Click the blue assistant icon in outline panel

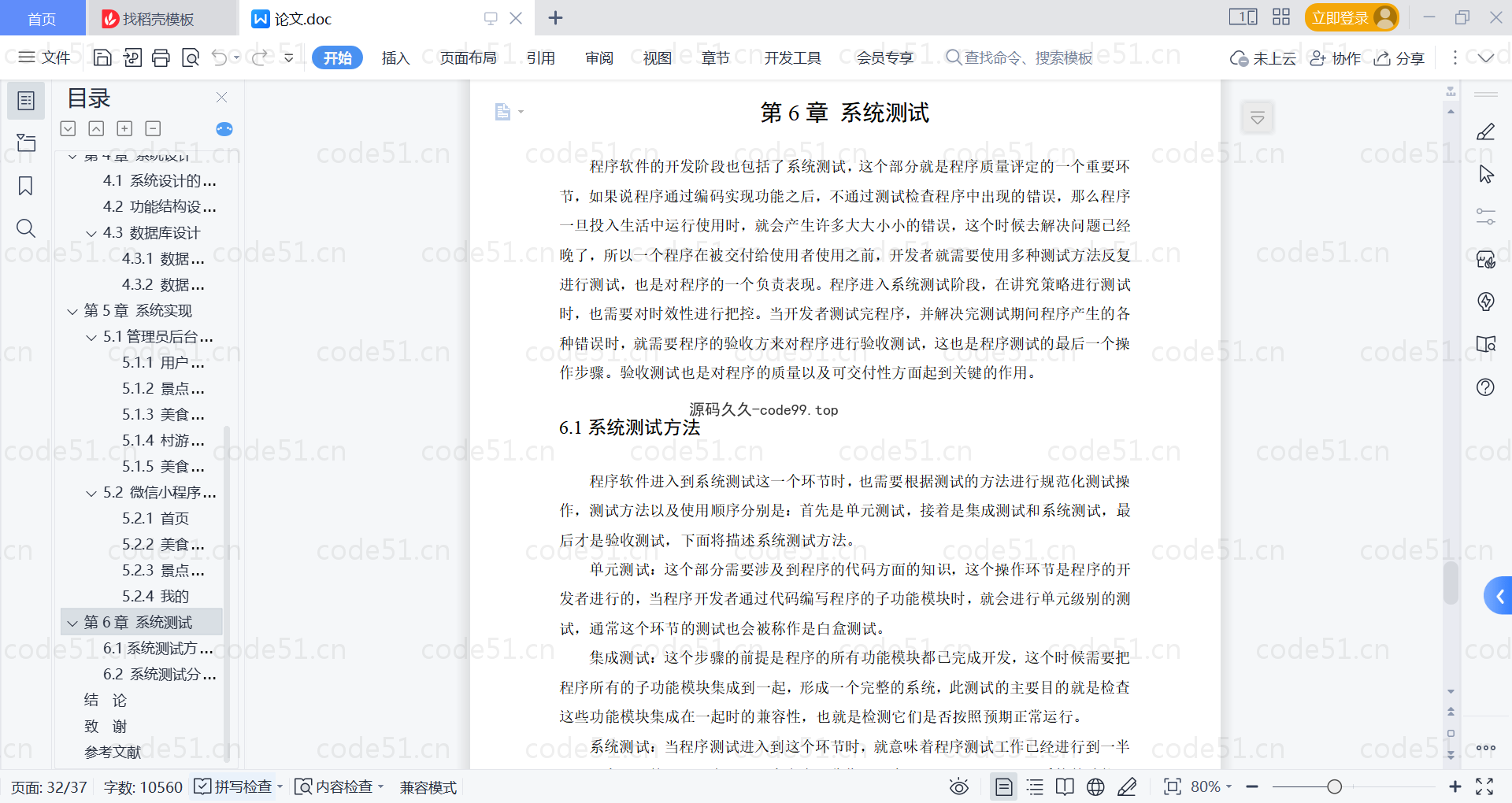[x=224, y=128]
